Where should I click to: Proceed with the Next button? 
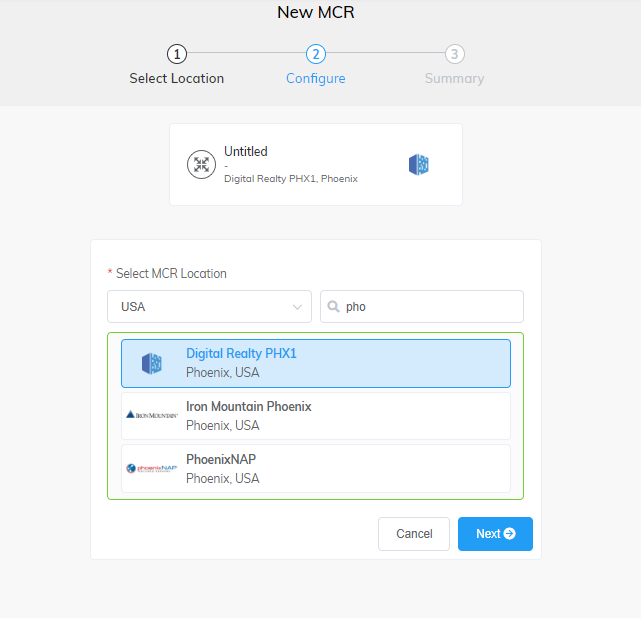[495, 534]
